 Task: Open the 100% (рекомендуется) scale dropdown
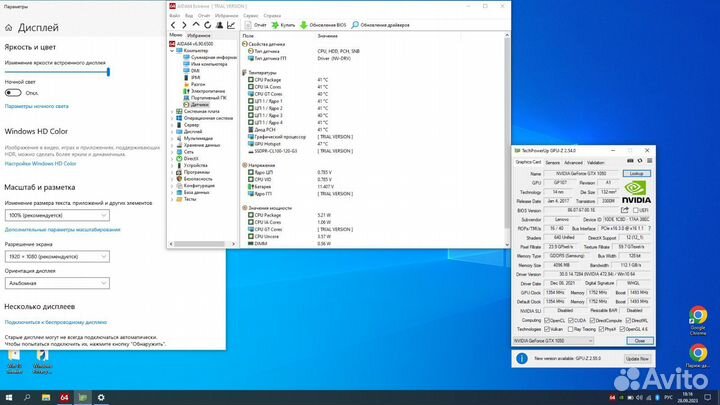57,215
